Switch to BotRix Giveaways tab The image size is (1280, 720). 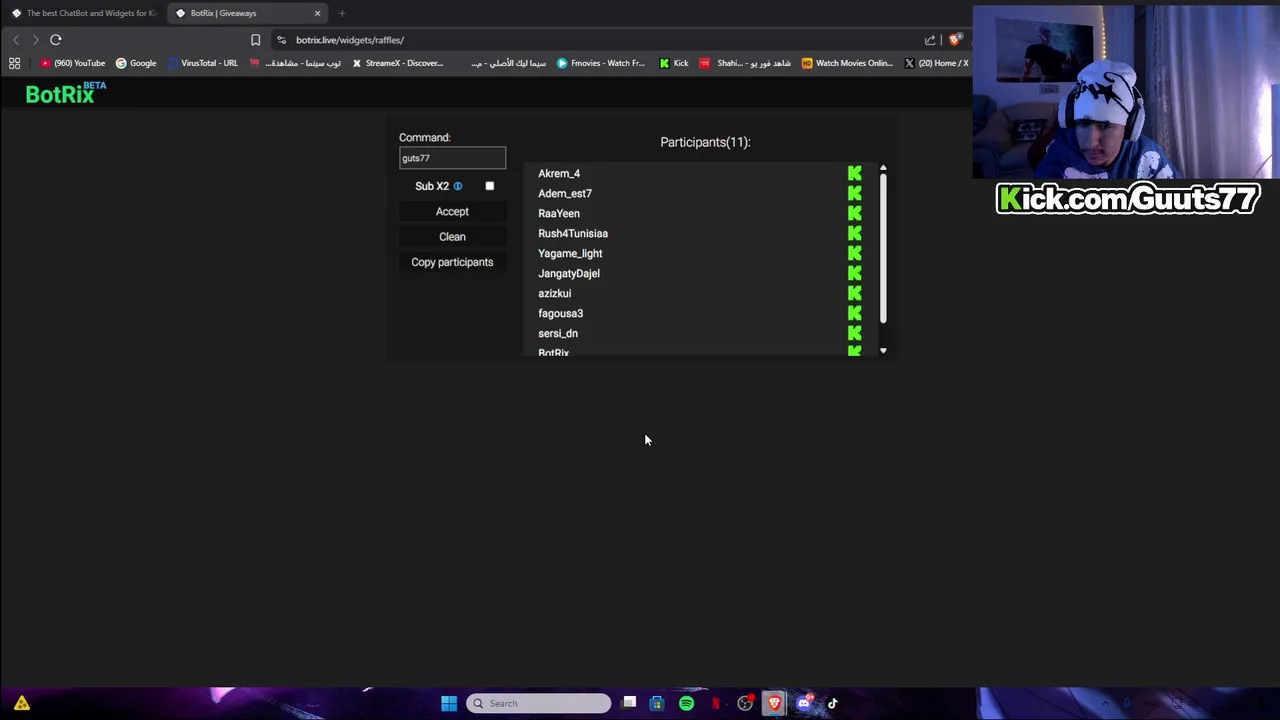pos(245,13)
